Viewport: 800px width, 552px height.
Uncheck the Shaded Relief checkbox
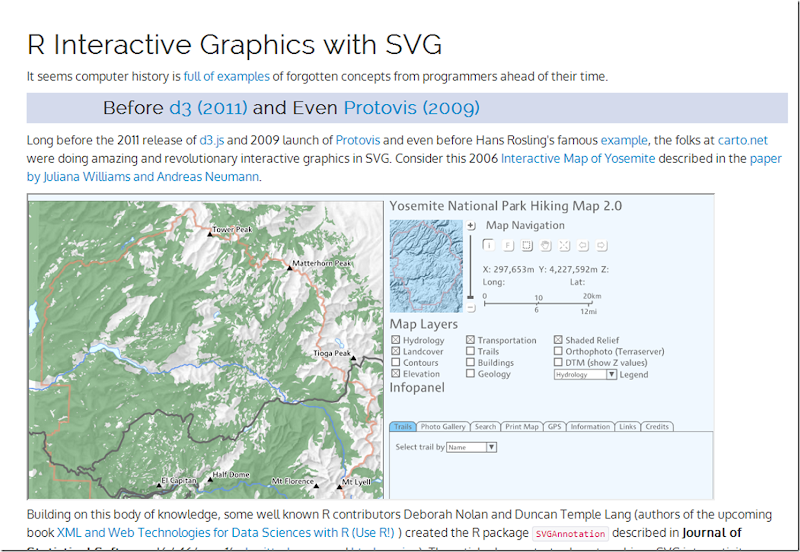[558, 340]
